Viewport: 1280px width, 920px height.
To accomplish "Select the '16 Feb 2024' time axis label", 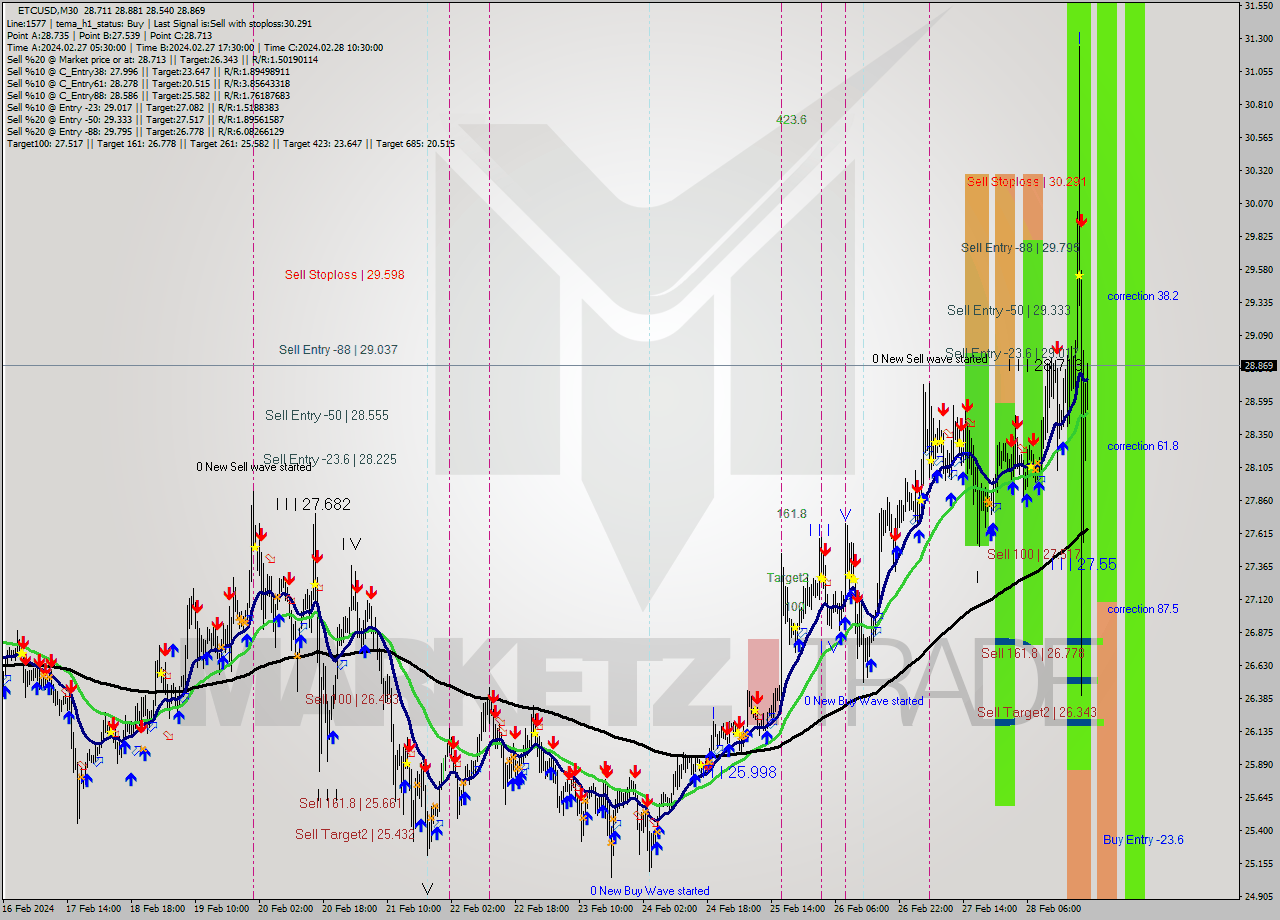I will 28,909.
